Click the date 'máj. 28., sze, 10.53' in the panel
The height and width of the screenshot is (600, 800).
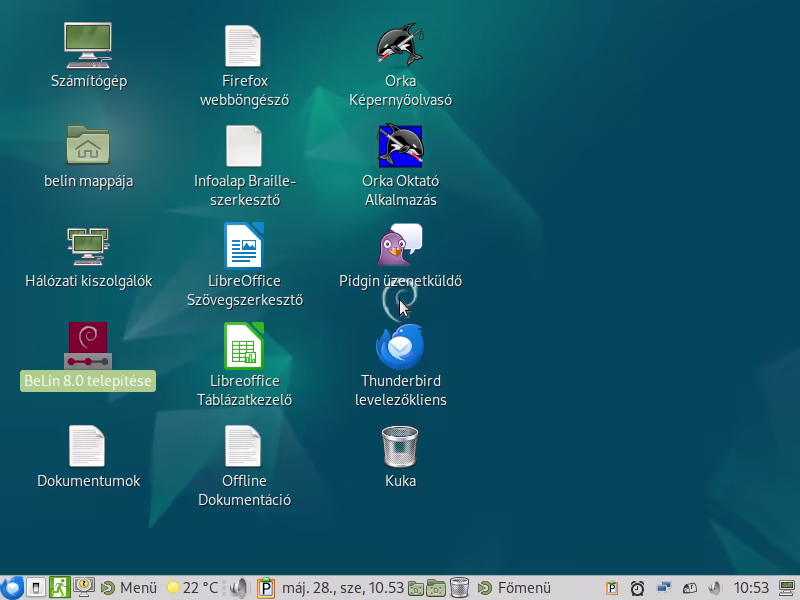pyautogui.click(x=342, y=588)
